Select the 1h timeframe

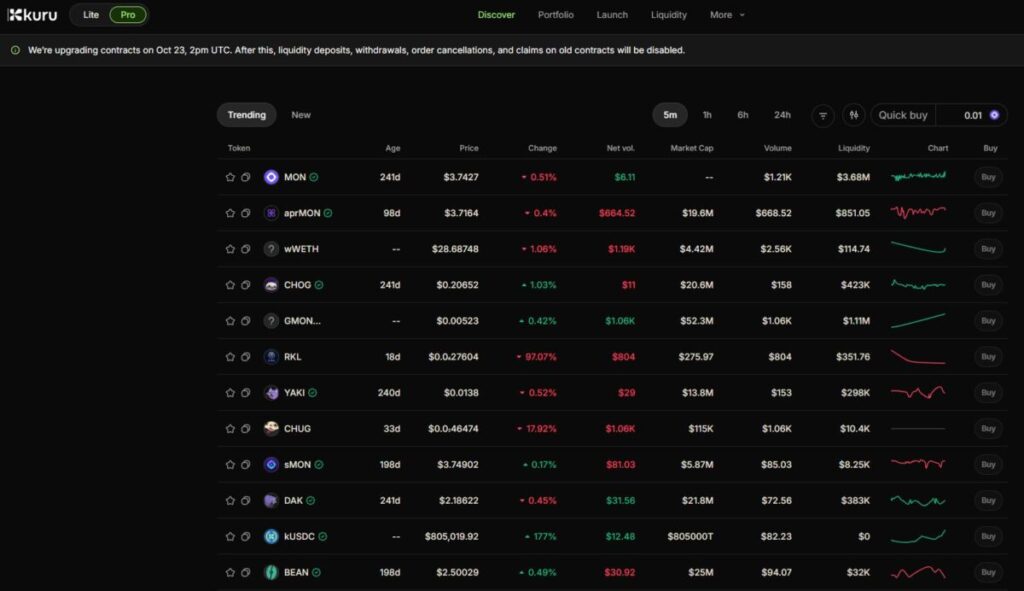click(x=707, y=115)
